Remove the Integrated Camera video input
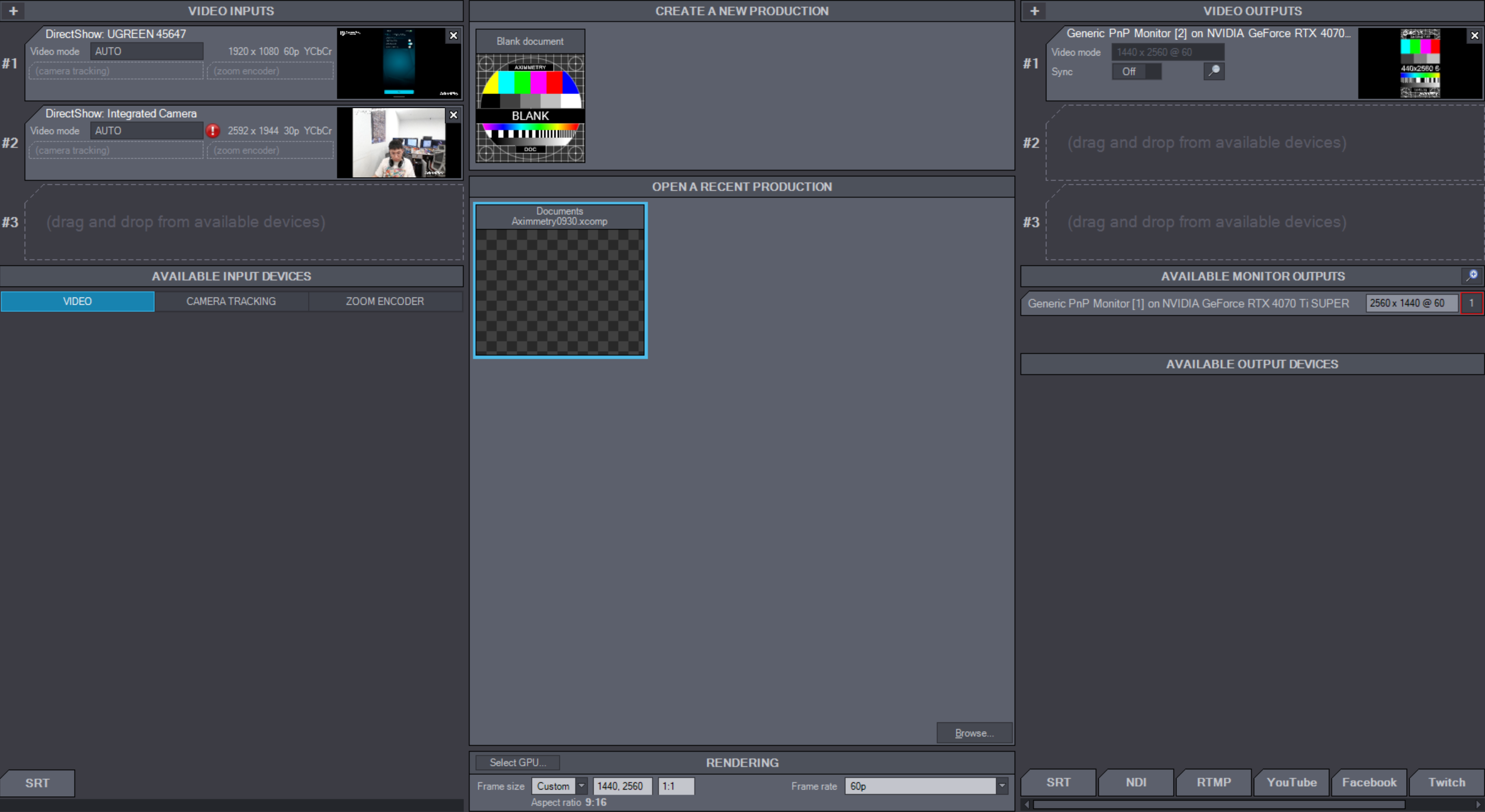This screenshot has height=812, width=1485. point(454,115)
